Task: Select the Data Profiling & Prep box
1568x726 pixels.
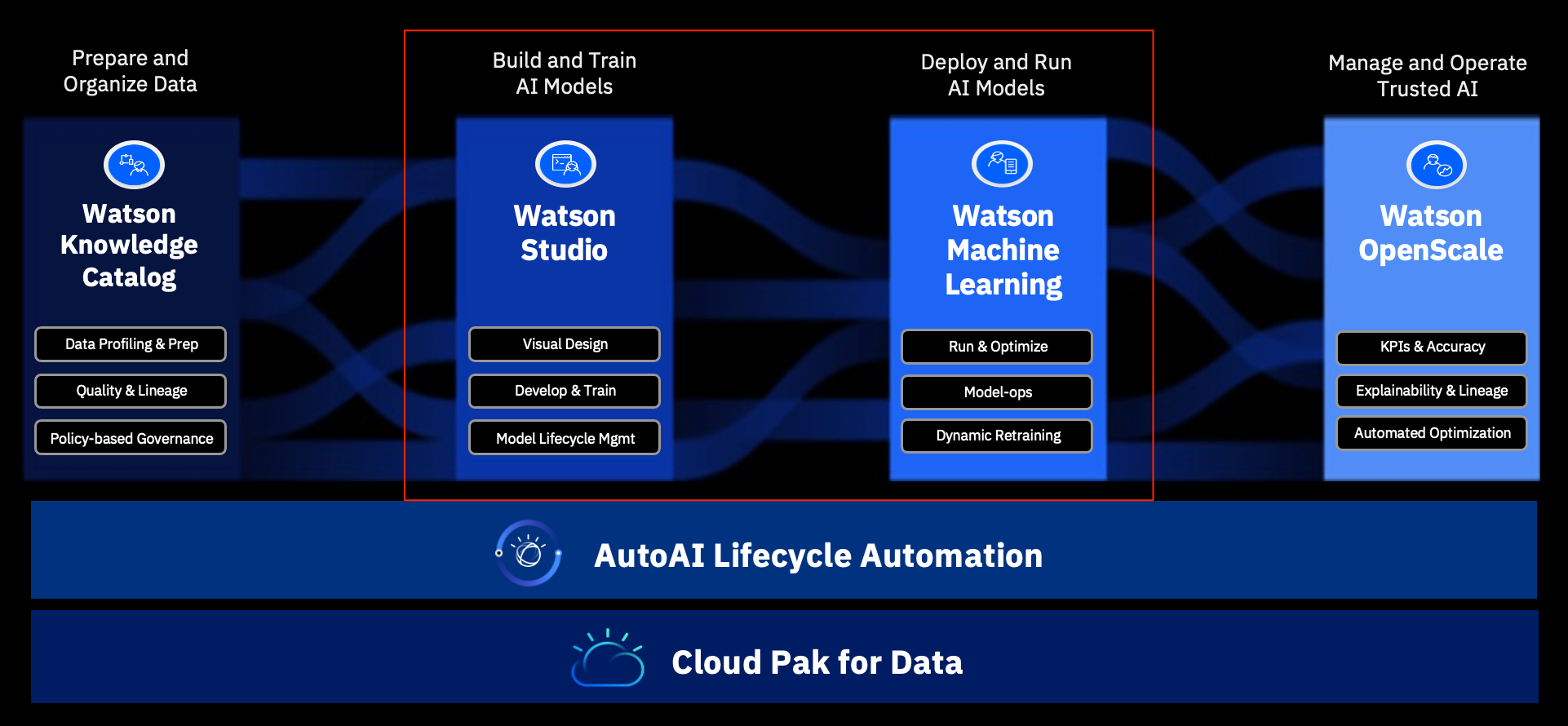Action: click(x=131, y=344)
